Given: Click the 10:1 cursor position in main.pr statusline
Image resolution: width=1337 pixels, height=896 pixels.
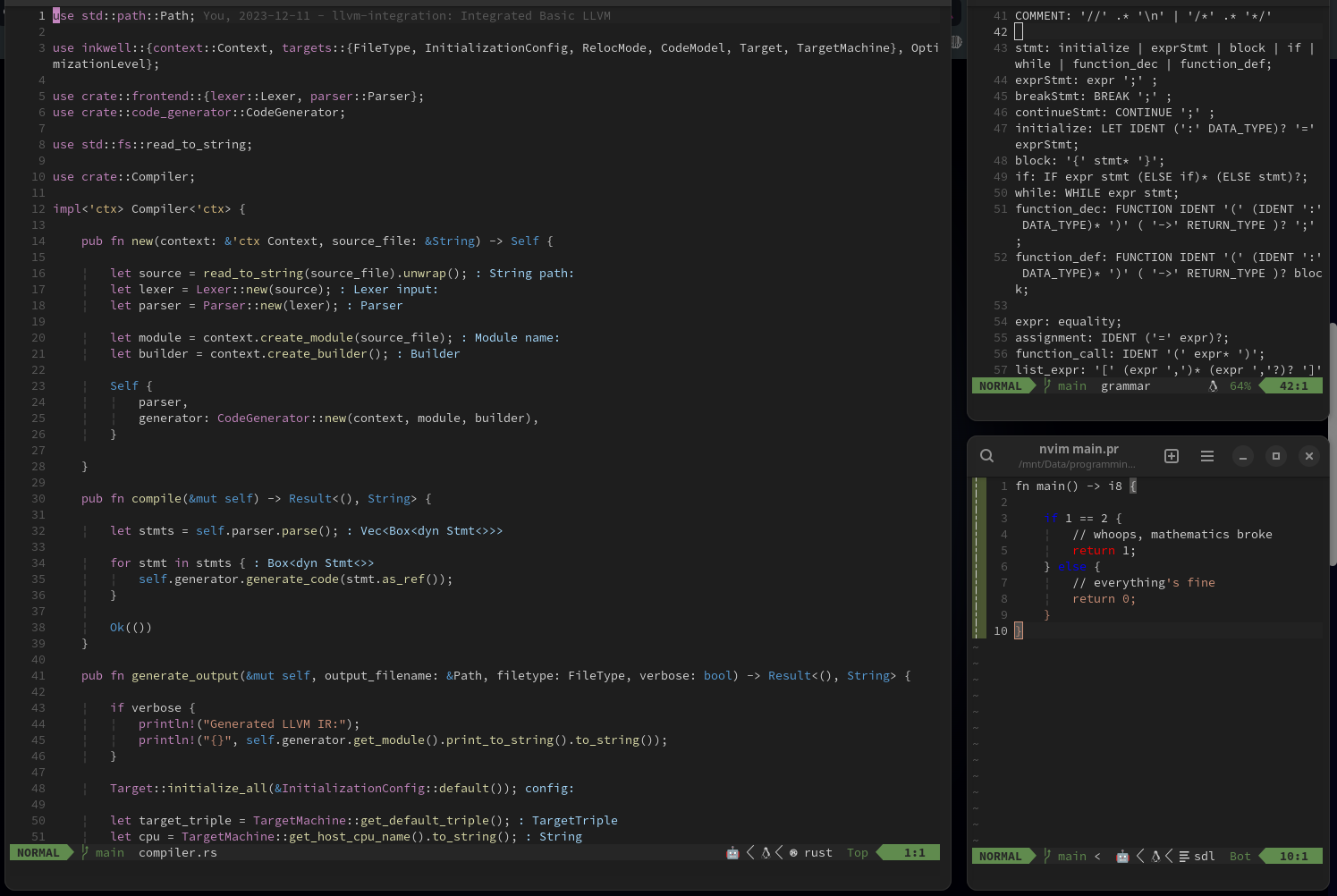Looking at the screenshot, I should pos(1293,857).
